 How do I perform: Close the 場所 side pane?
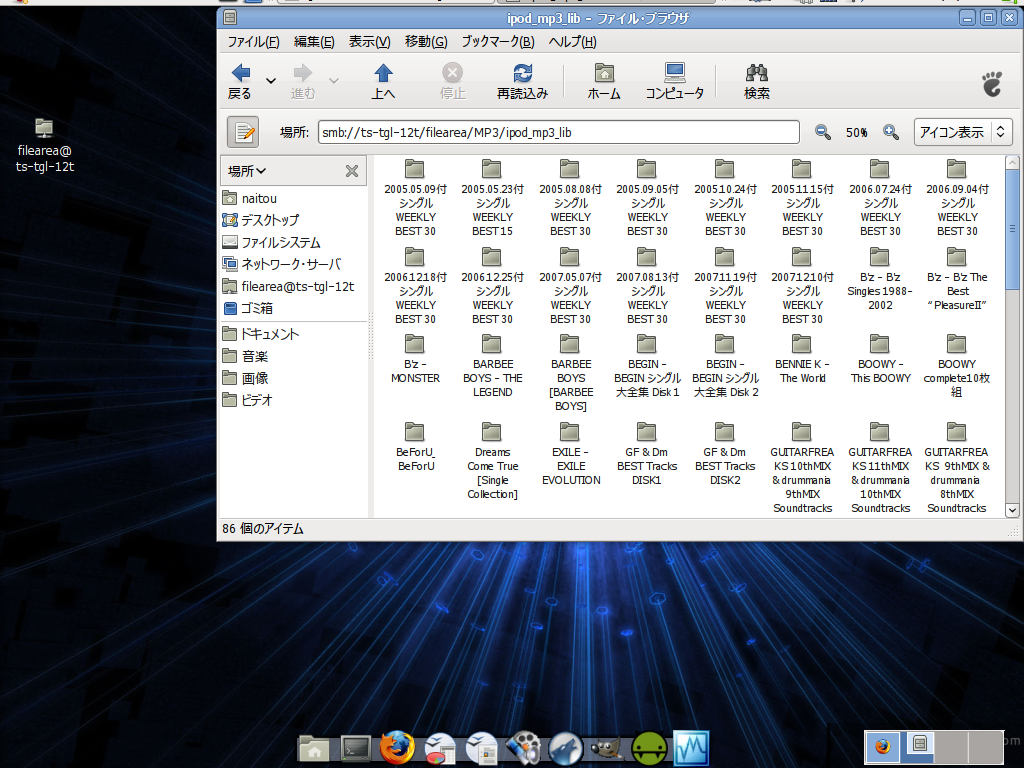(352, 171)
